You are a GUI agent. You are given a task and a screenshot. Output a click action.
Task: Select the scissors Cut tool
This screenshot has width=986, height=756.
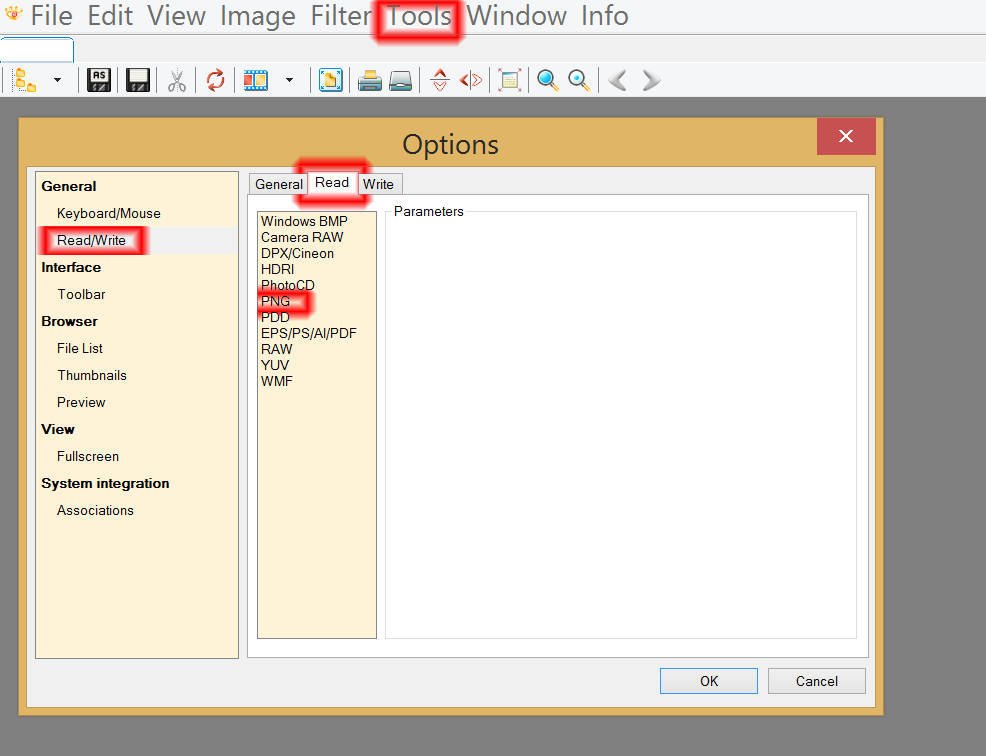[177, 81]
